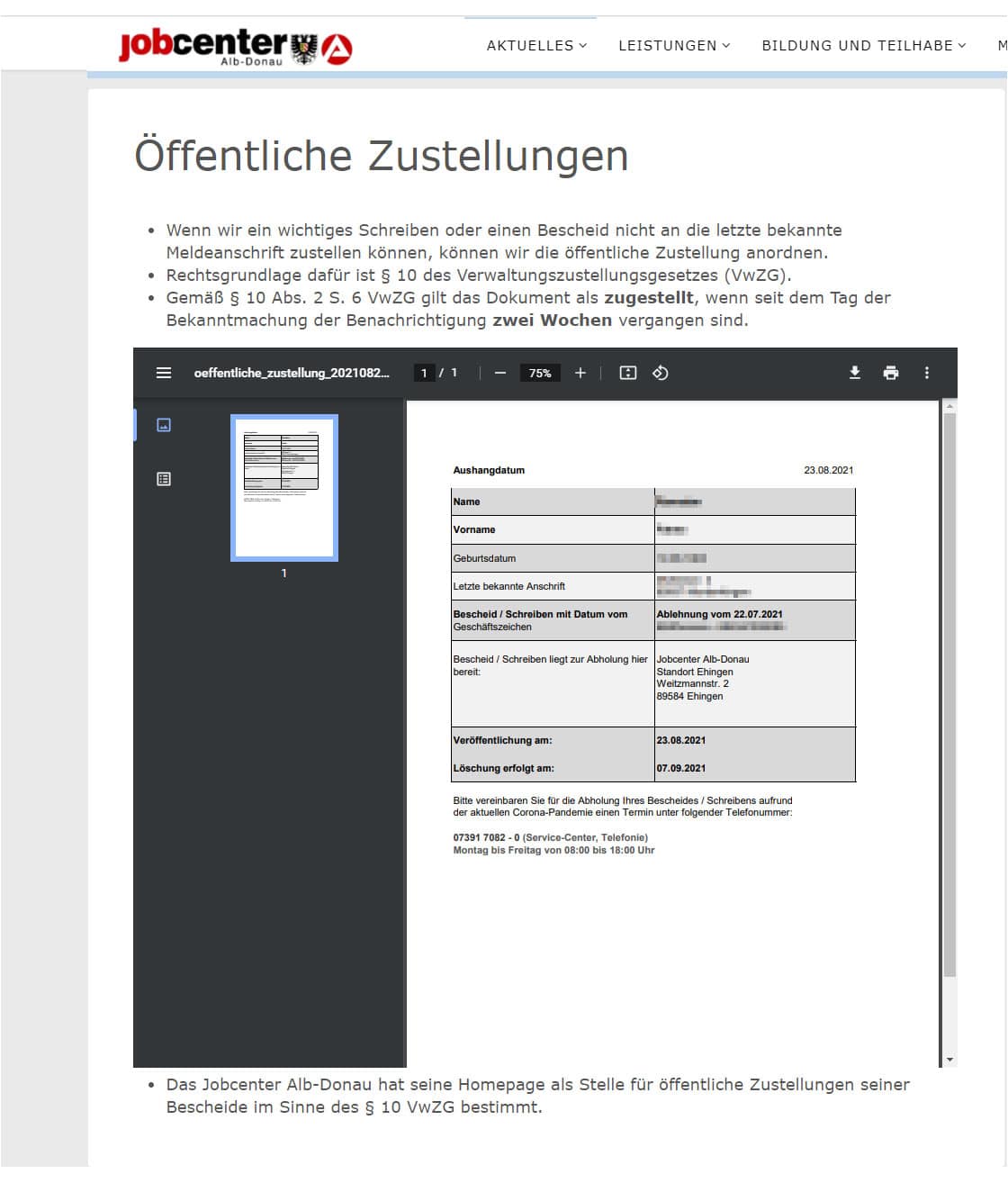Image resolution: width=1008 pixels, height=1183 pixels.
Task: Expand the BILDUNG UND TEILHABE chevron
Action: coord(962,45)
